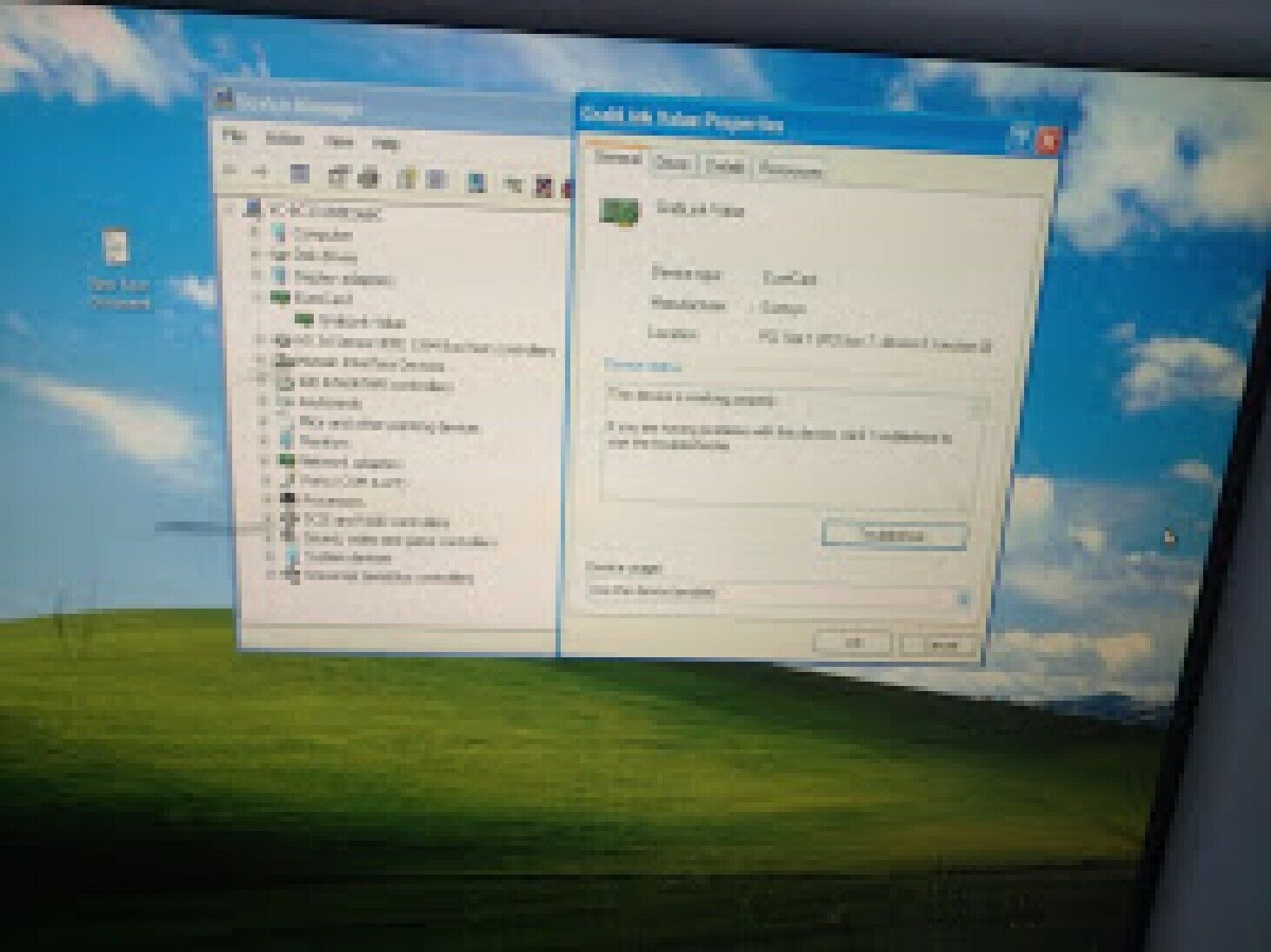Expand the System devices node

tap(270, 556)
